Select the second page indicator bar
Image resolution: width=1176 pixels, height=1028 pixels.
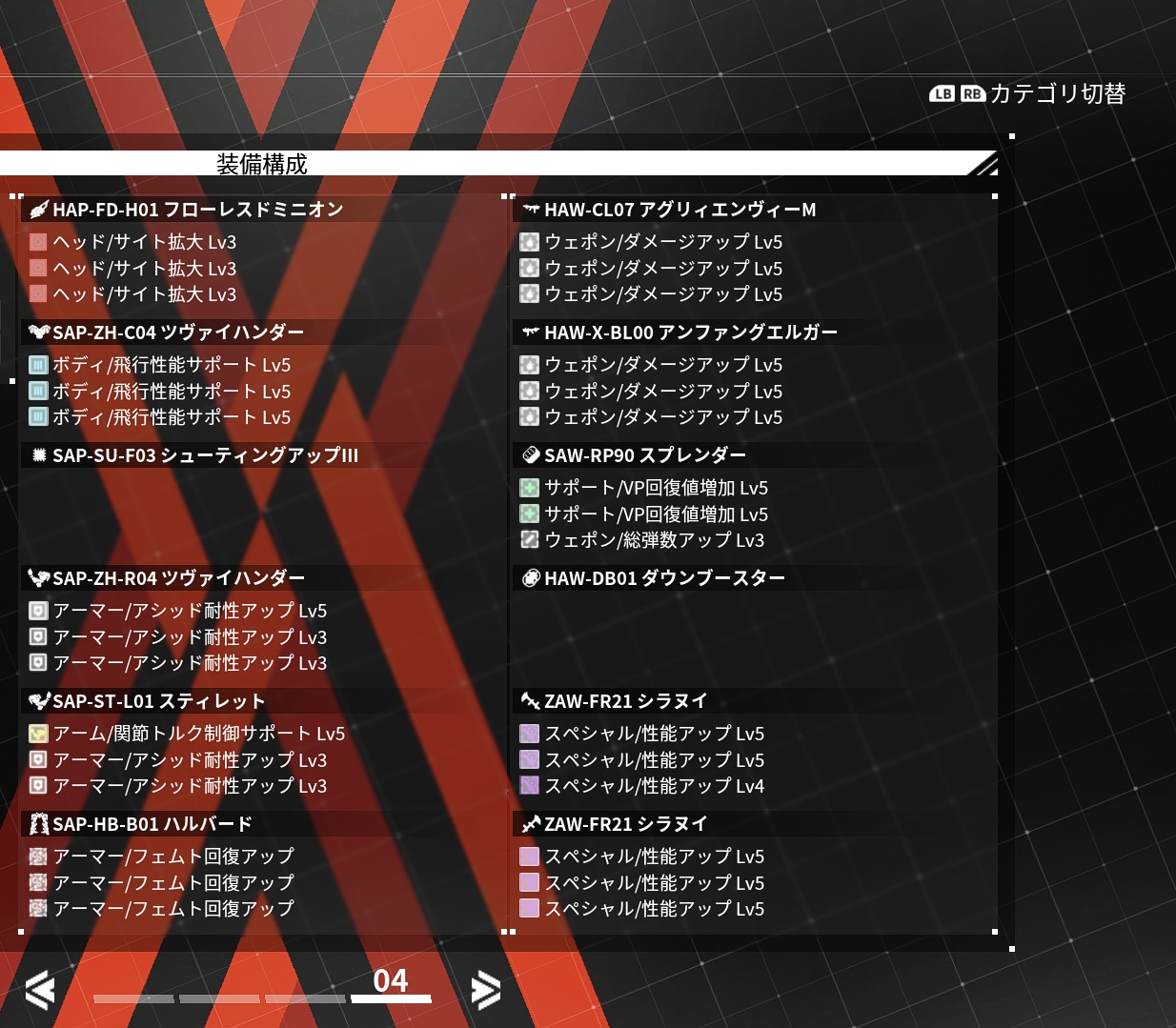coord(219,998)
